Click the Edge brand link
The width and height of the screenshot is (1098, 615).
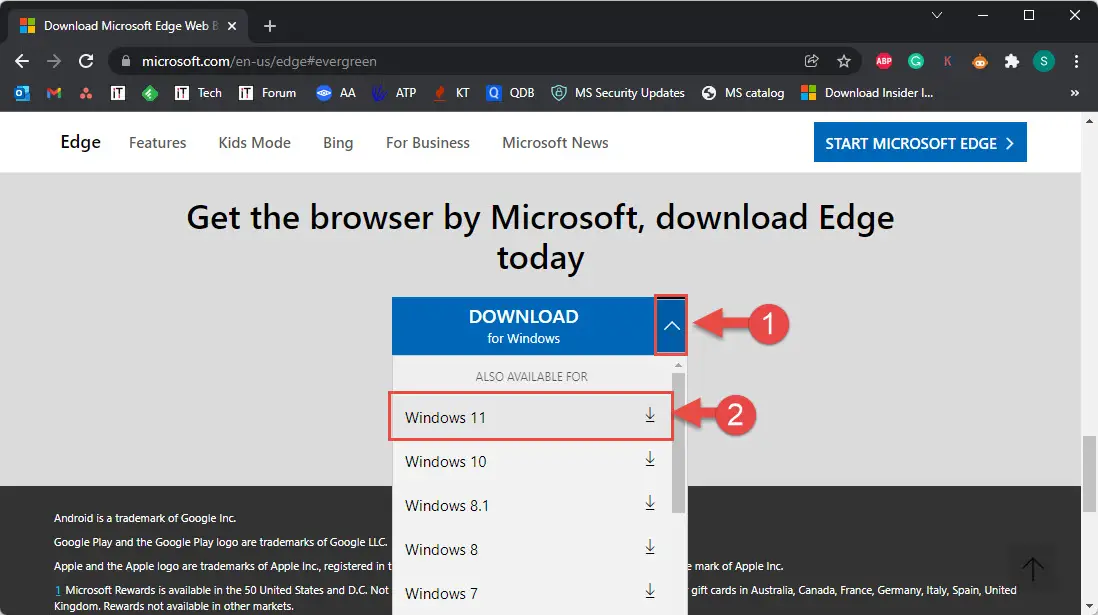[x=81, y=142]
